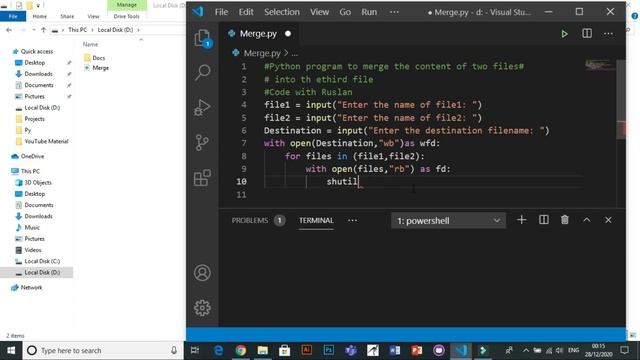Click the editor minimap

tap(599, 65)
